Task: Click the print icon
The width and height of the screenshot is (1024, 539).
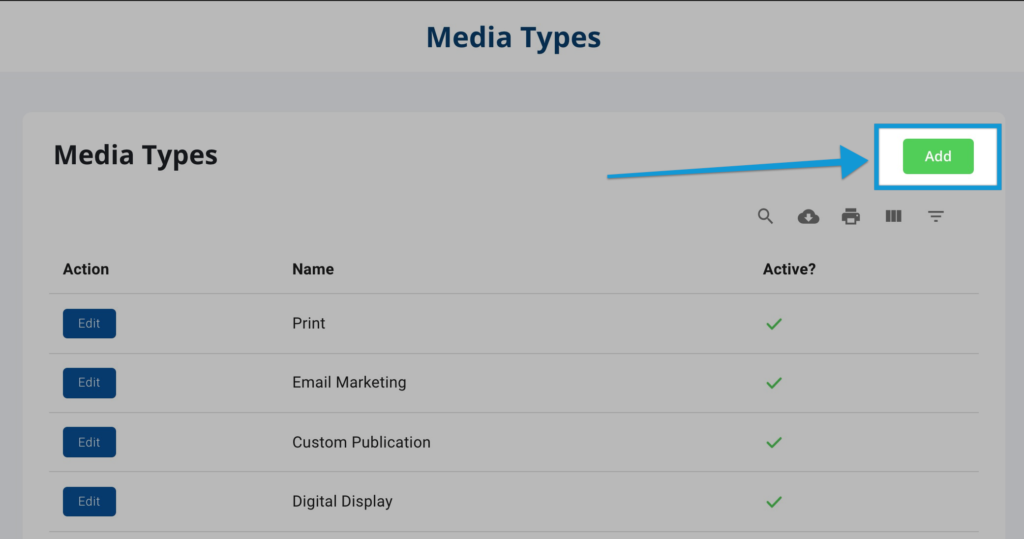Action: 851,216
